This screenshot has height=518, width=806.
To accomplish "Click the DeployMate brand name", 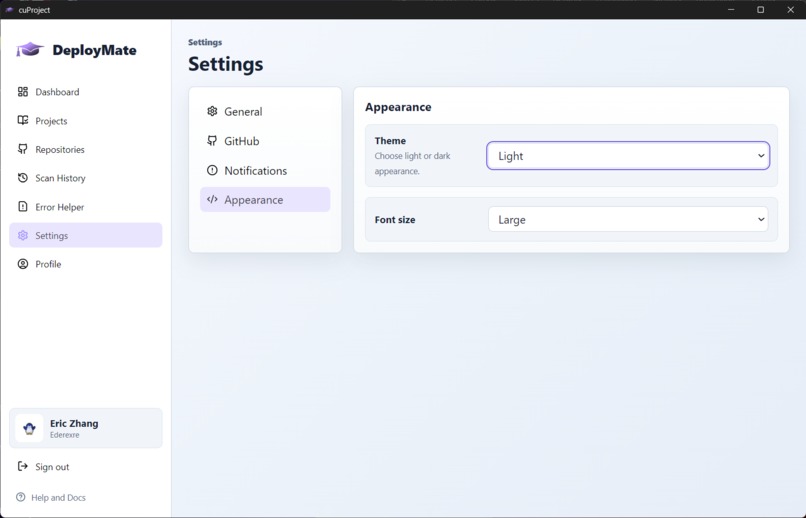I will (x=95, y=50).
